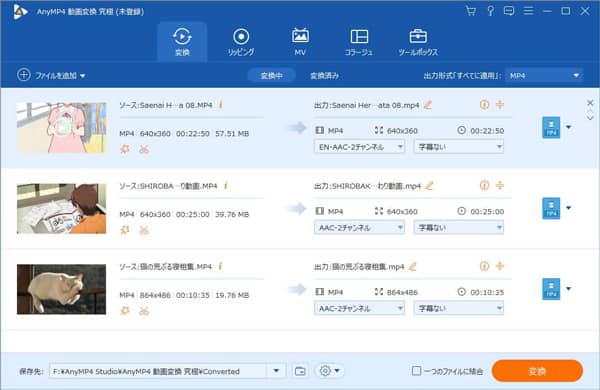600x390 pixels.
Task: Open the コラージュ tab
Action: coord(359,42)
